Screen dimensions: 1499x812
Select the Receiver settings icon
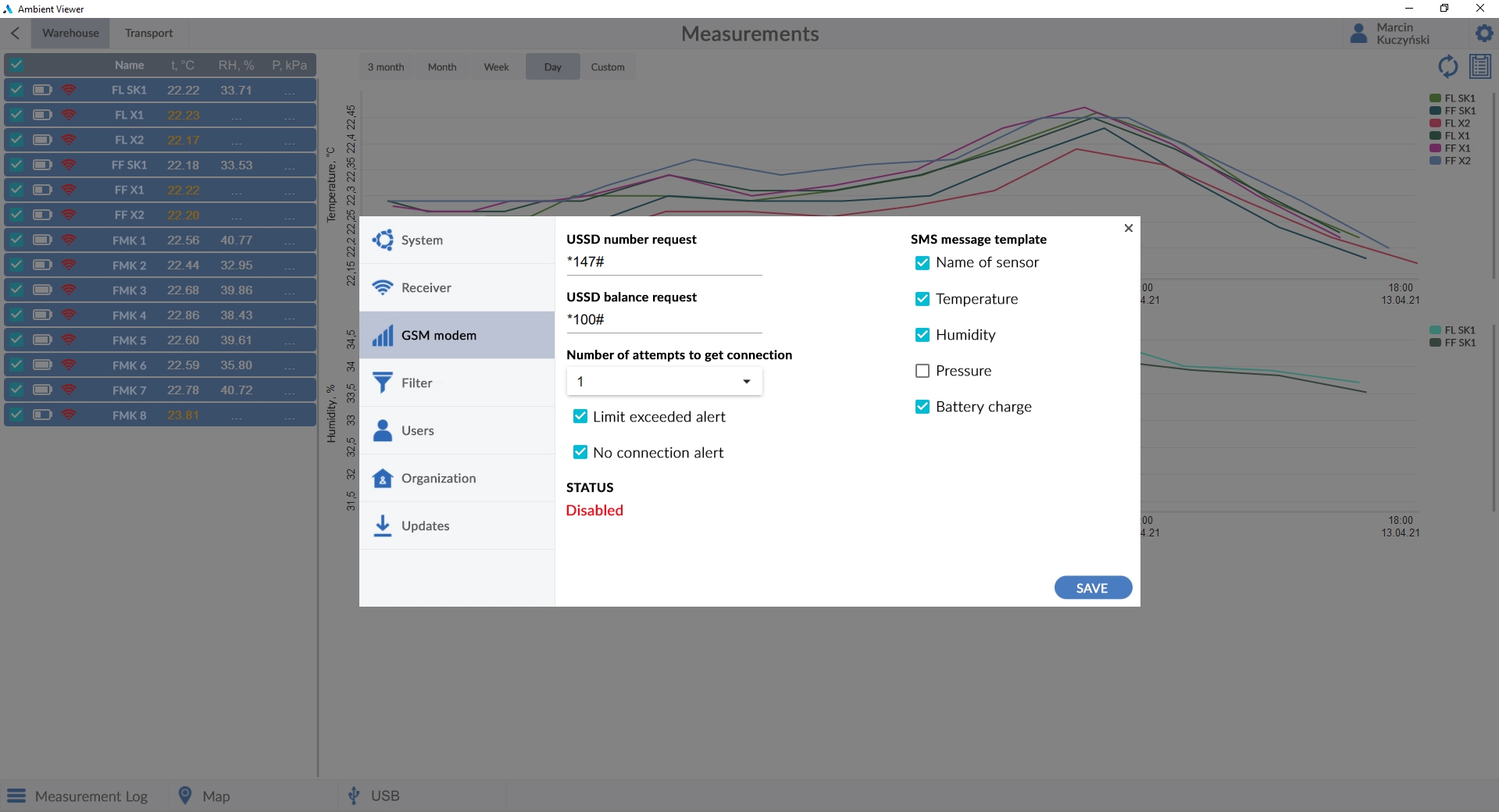tap(383, 287)
